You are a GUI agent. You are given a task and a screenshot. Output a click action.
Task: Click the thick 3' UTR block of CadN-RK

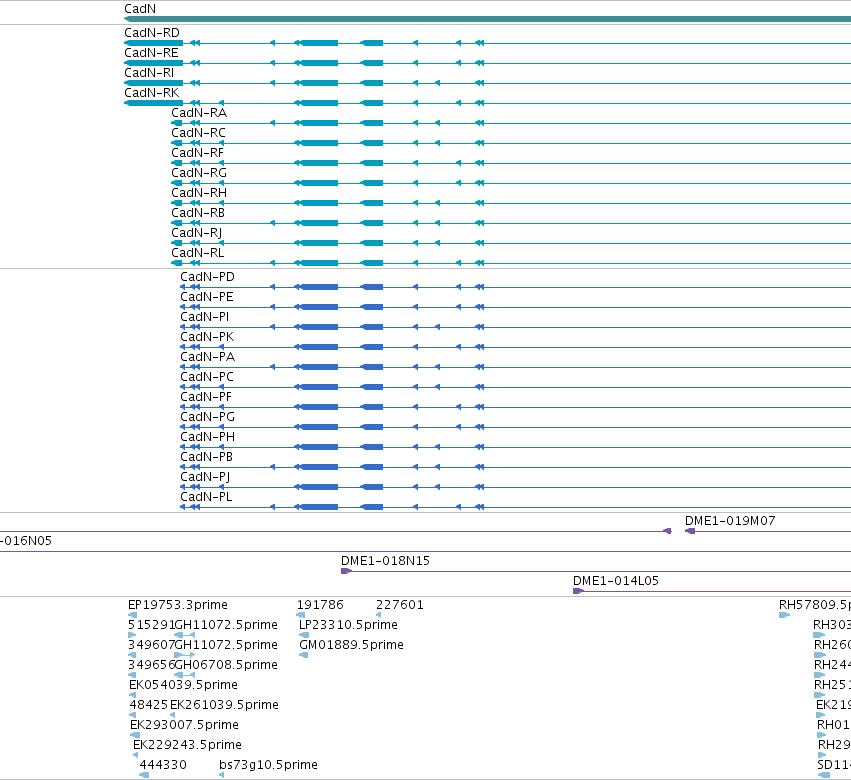[x=154, y=103]
